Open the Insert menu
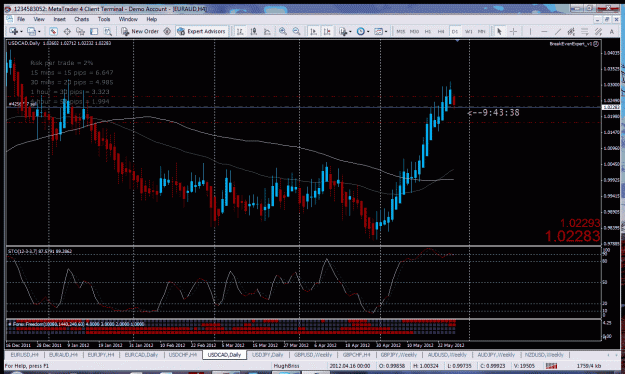625x374 pixels. pyautogui.click(x=59, y=19)
